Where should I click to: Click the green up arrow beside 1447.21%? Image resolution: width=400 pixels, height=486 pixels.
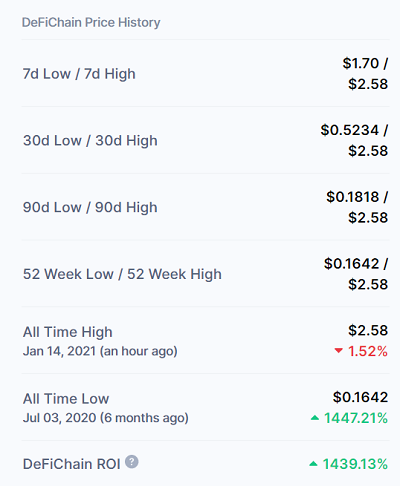pos(315,417)
